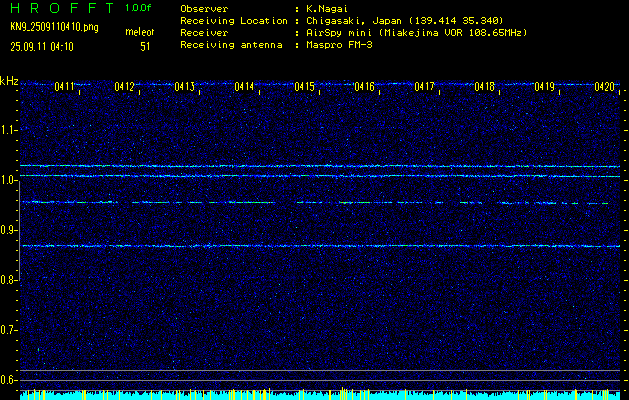Click the continuous signal line near 0.87 kHz
629x400 pixels.
(320, 246)
